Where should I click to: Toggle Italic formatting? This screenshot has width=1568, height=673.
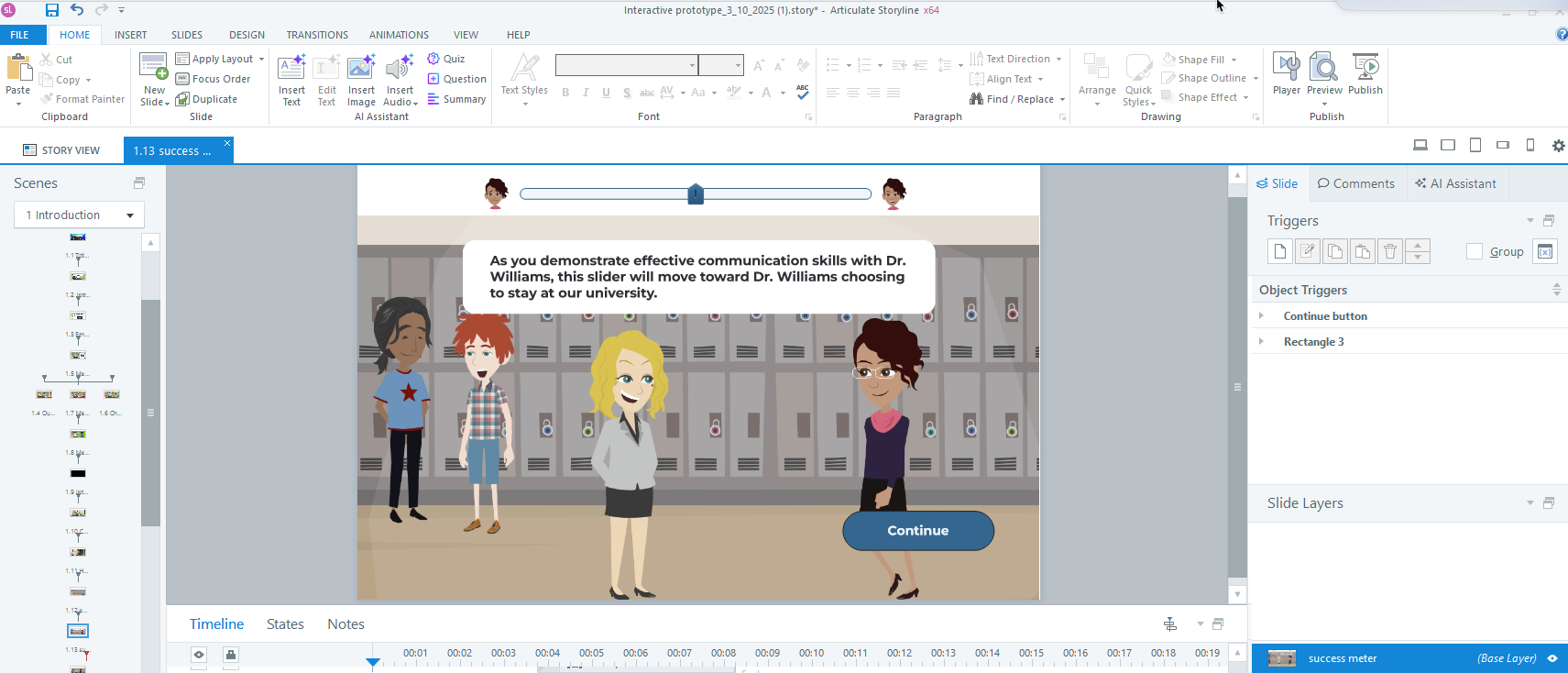click(x=586, y=93)
